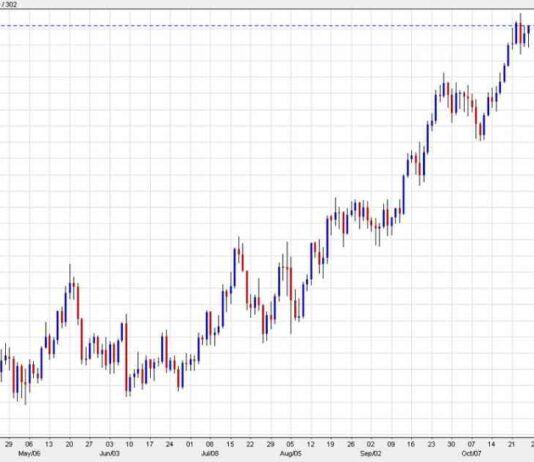Image resolution: width=534 pixels, height=462 pixels.
Task: Select the 30 date tick label
Action: click(451, 444)
